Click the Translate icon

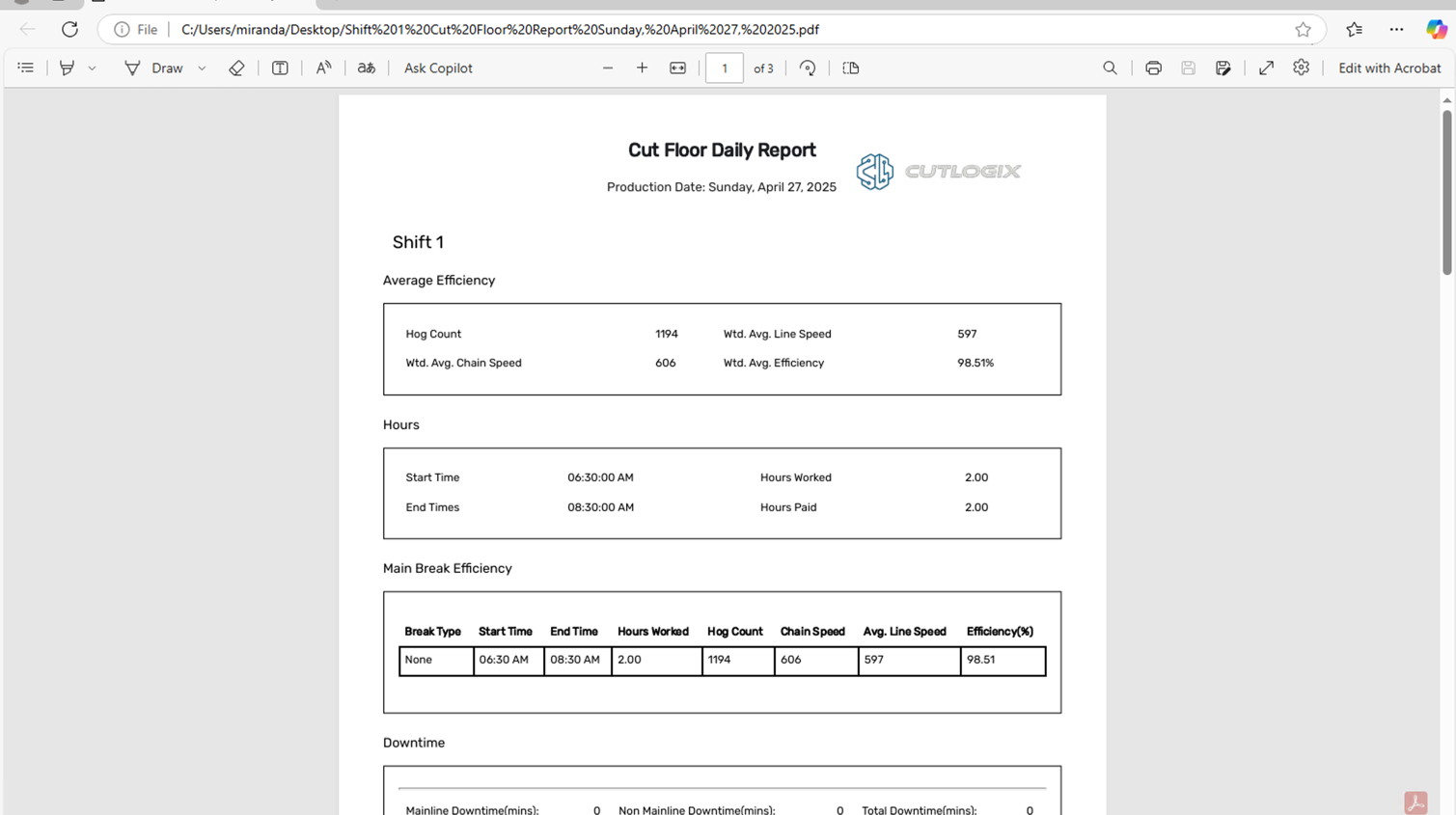[x=367, y=68]
